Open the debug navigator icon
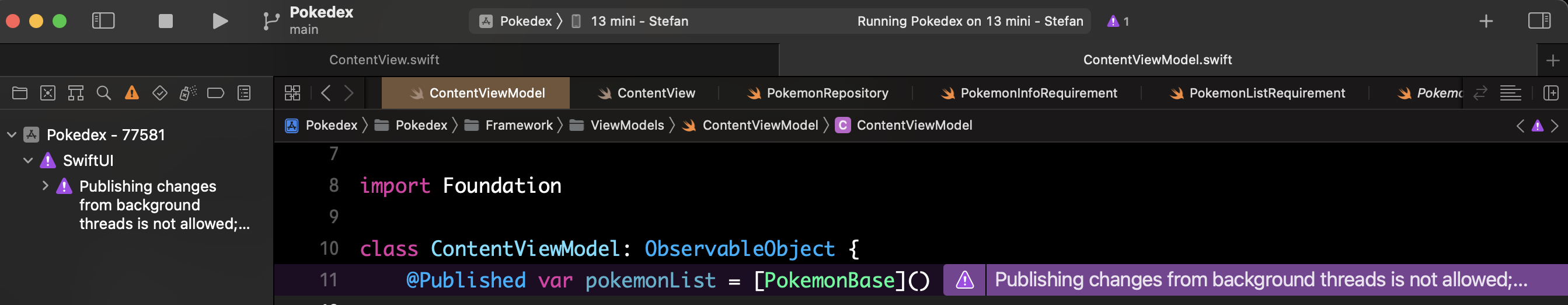Screen dimensions: 1568x305 coord(187,93)
